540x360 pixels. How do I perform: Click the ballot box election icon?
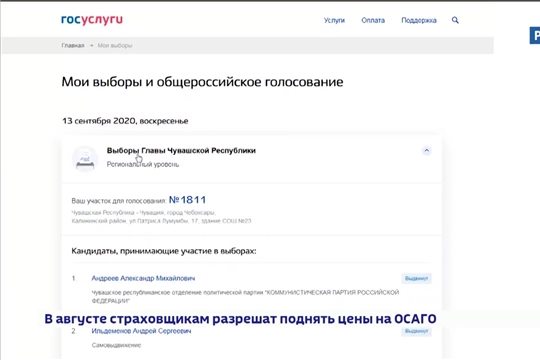coord(85,158)
